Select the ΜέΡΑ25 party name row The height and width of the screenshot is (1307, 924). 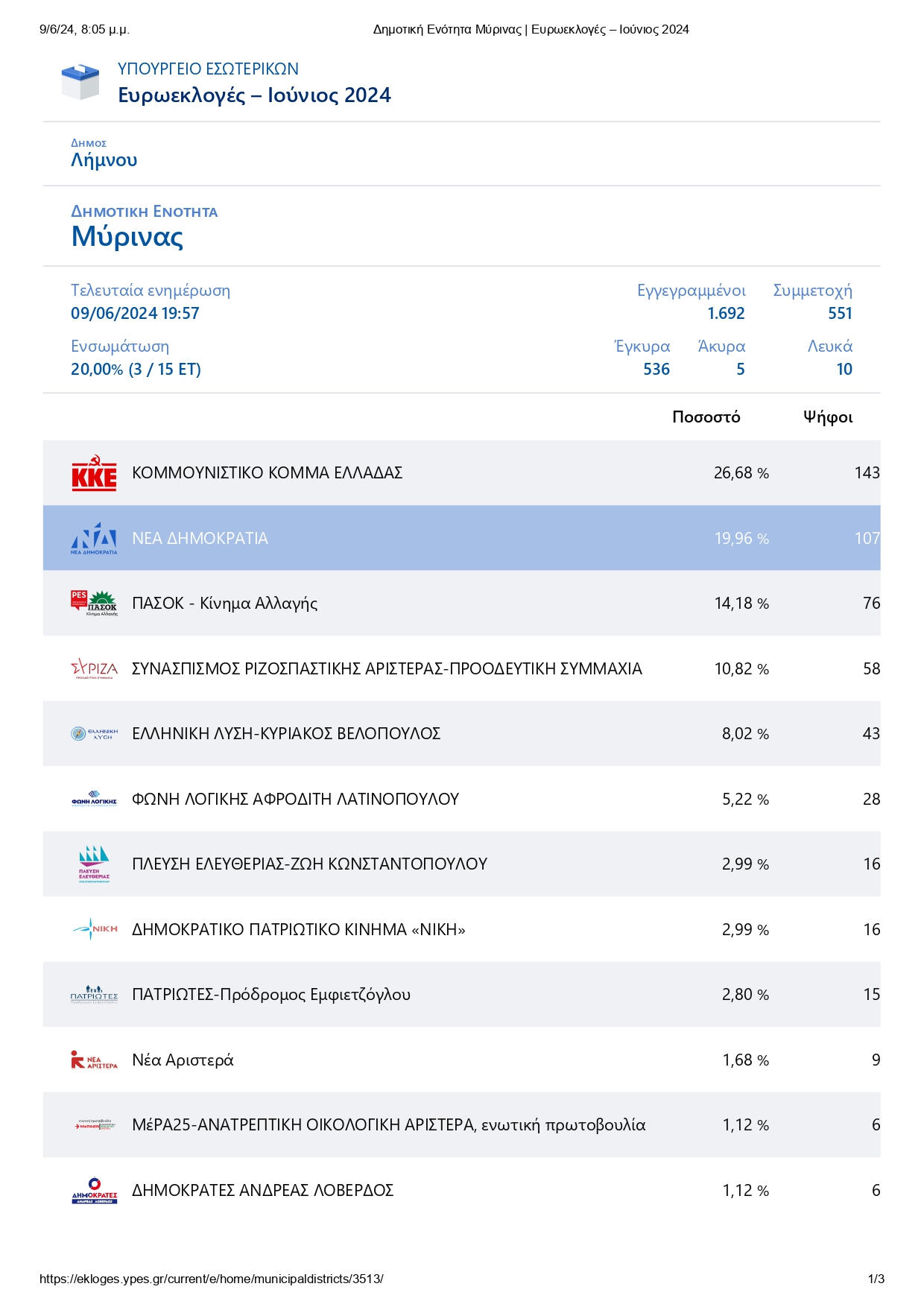(x=388, y=1125)
